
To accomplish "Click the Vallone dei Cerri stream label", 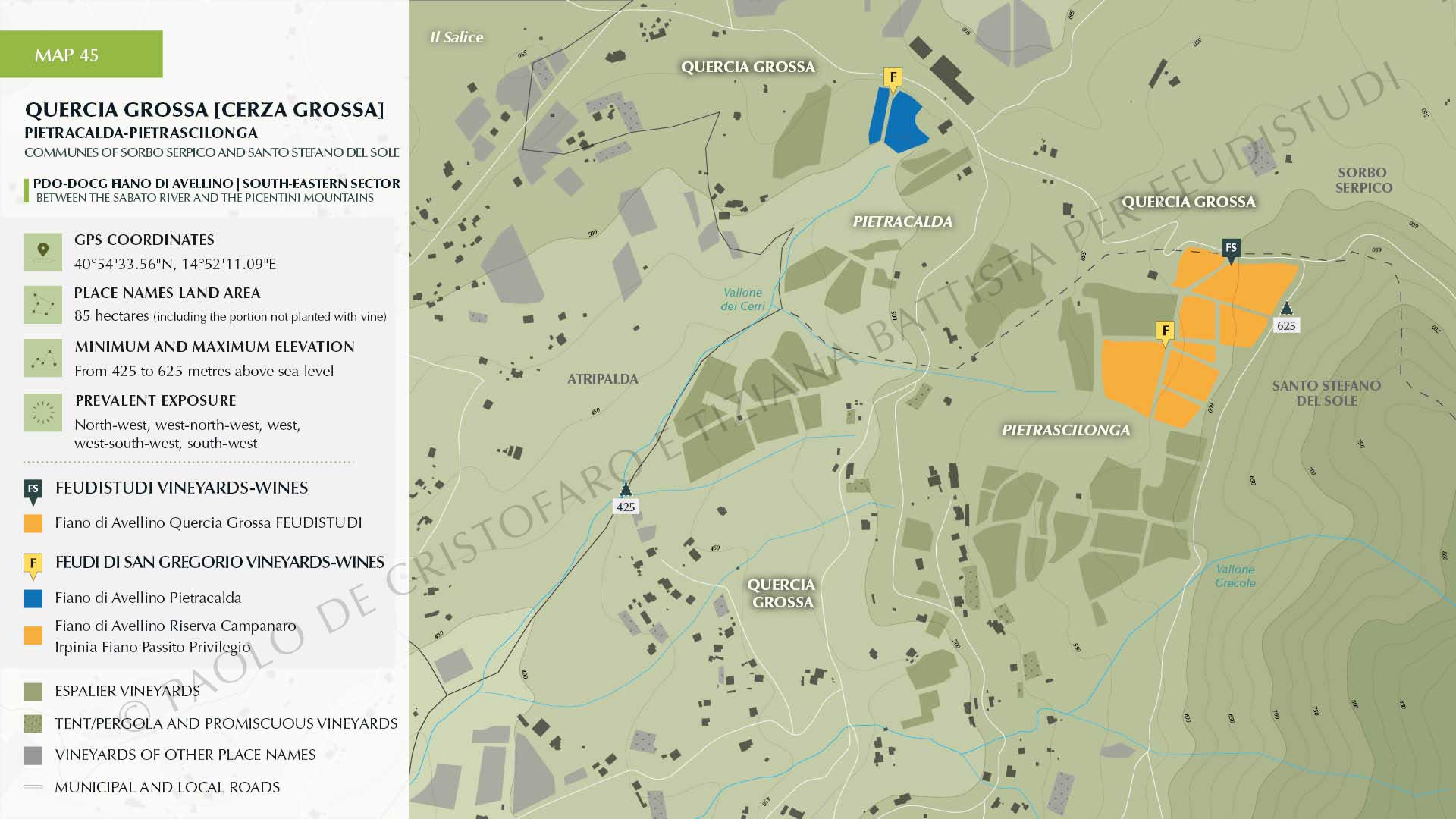I will click(742, 299).
